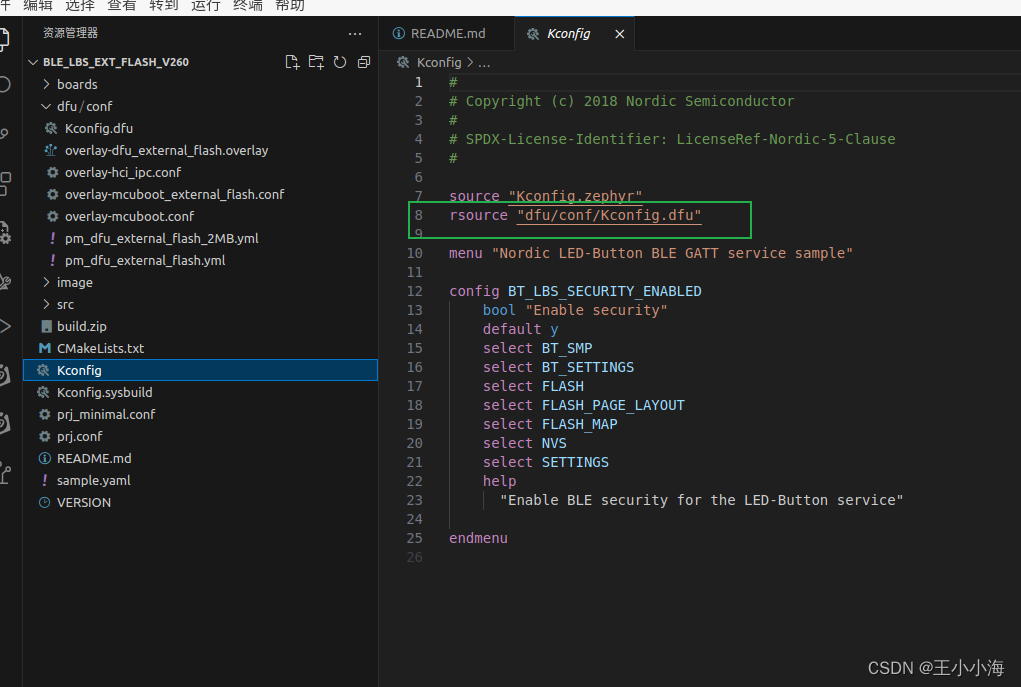
Task: Click the info icon on README.md tab
Action: (x=399, y=33)
